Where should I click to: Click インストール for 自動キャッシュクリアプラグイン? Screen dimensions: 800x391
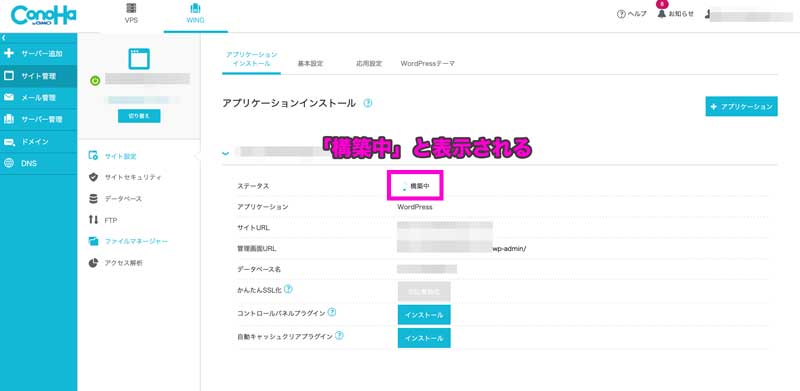[x=424, y=338]
